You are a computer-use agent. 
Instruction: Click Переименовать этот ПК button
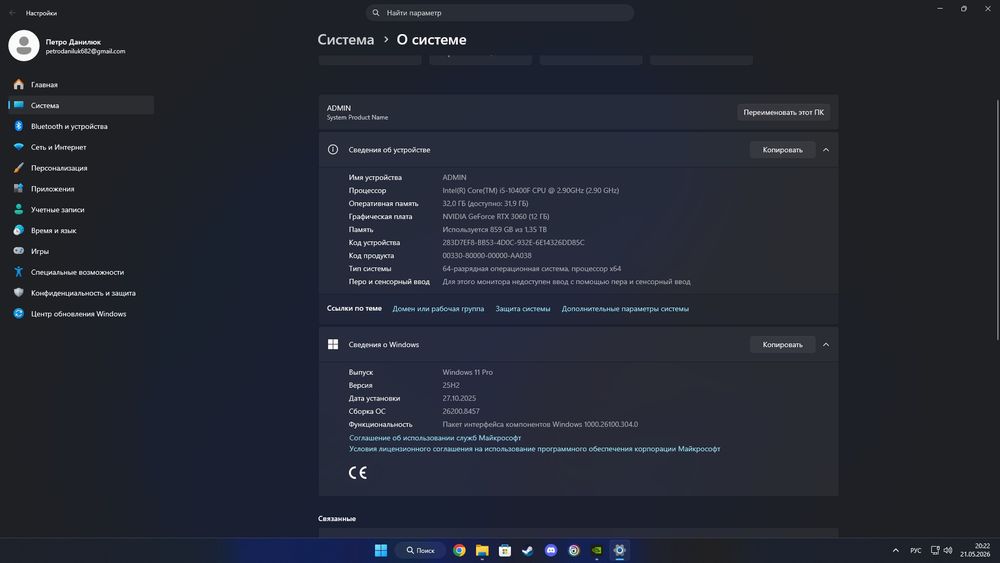click(783, 112)
